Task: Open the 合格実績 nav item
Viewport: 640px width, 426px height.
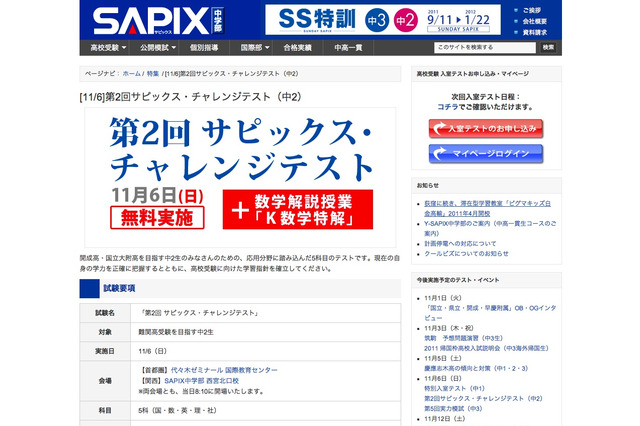Action: pos(298,48)
